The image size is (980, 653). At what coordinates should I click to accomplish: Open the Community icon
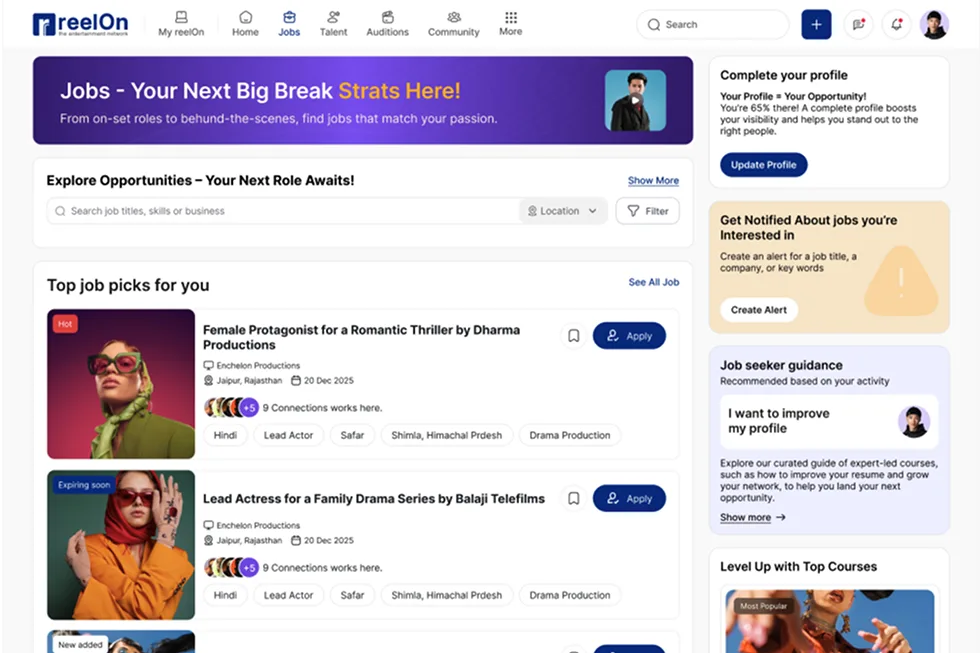tap(453, 17)
